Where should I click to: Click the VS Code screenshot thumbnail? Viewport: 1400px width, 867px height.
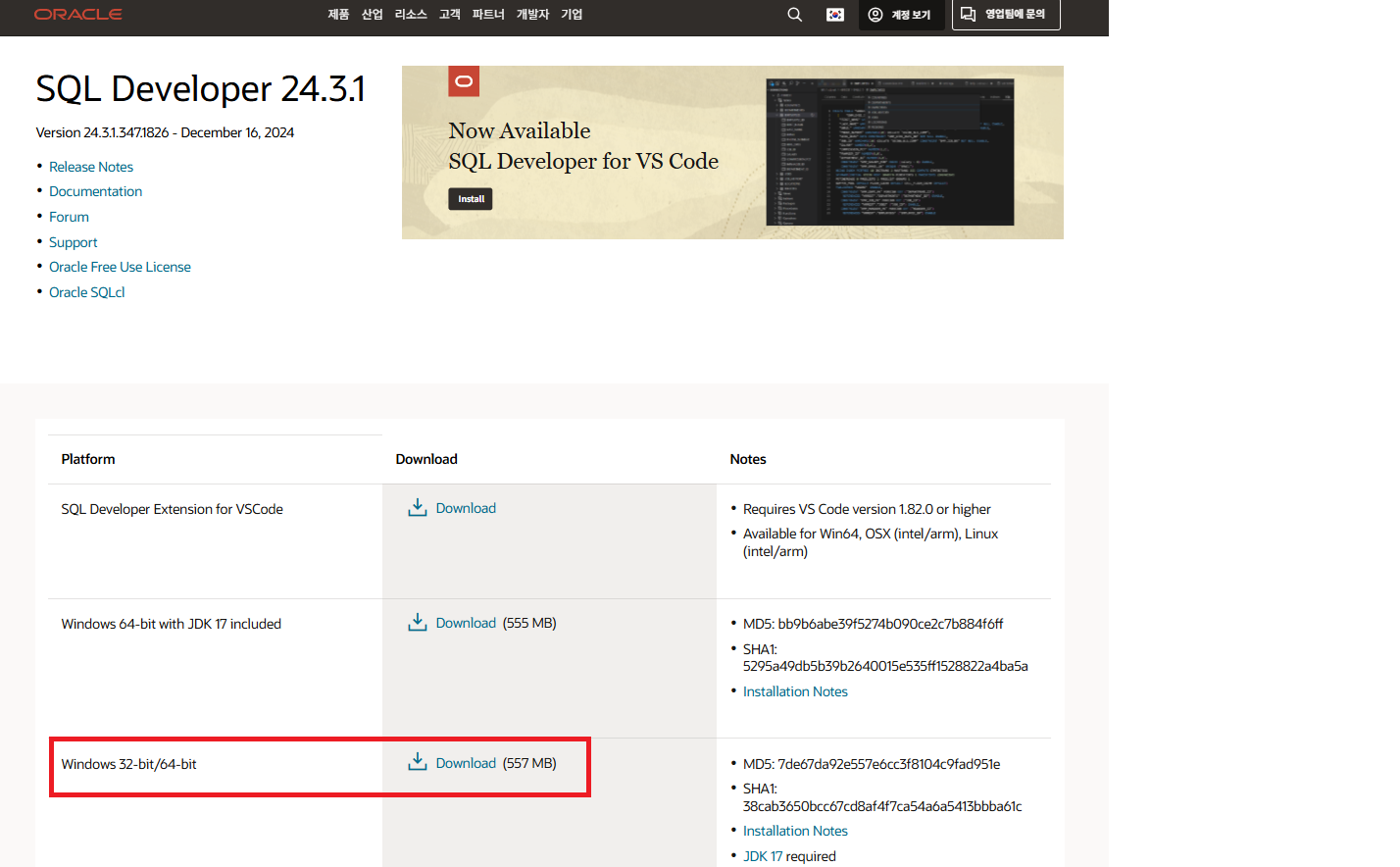click(x=889, y=152)
